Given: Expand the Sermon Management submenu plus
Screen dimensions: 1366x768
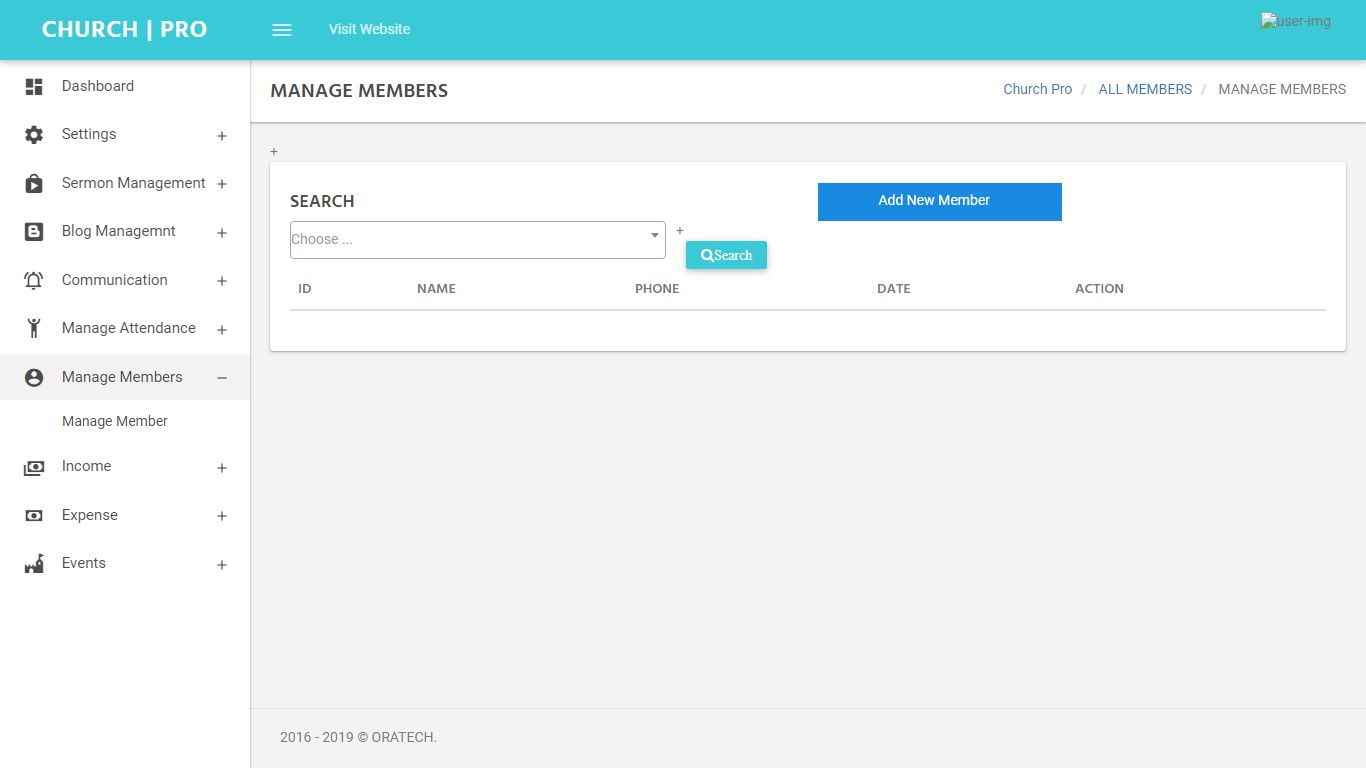Looking at the screenshot, I should 222,184.
